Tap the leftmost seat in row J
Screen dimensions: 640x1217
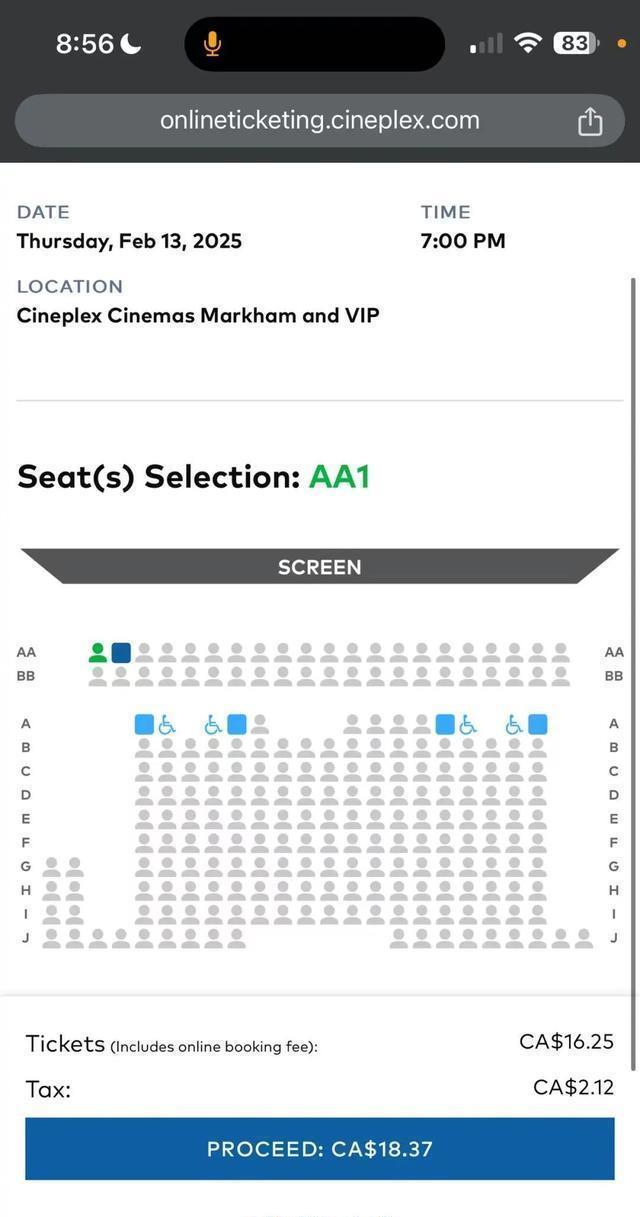pyautogui.click(x=51, y=938)
